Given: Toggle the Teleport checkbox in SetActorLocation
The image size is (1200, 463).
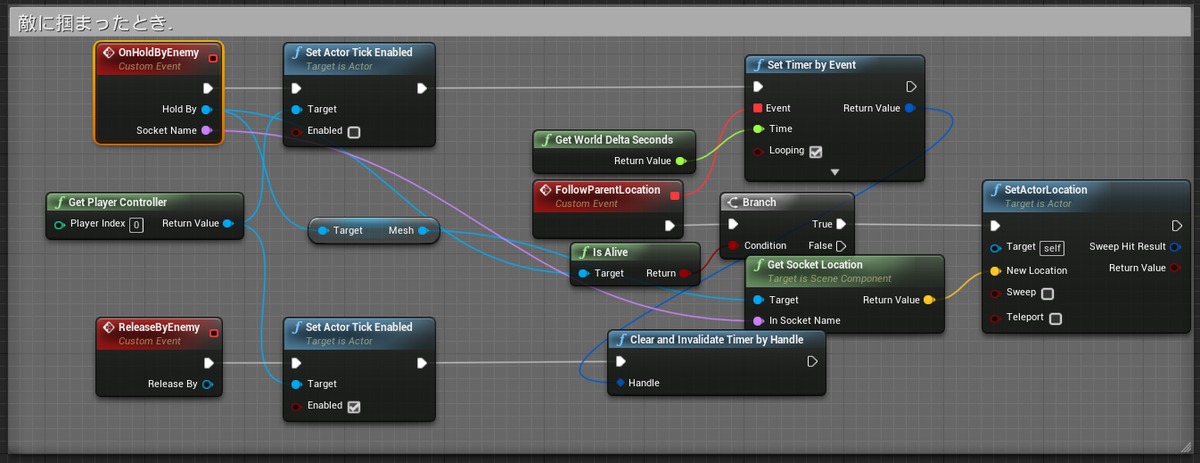Looking at the screenshot, I should tap(1055, 318).
